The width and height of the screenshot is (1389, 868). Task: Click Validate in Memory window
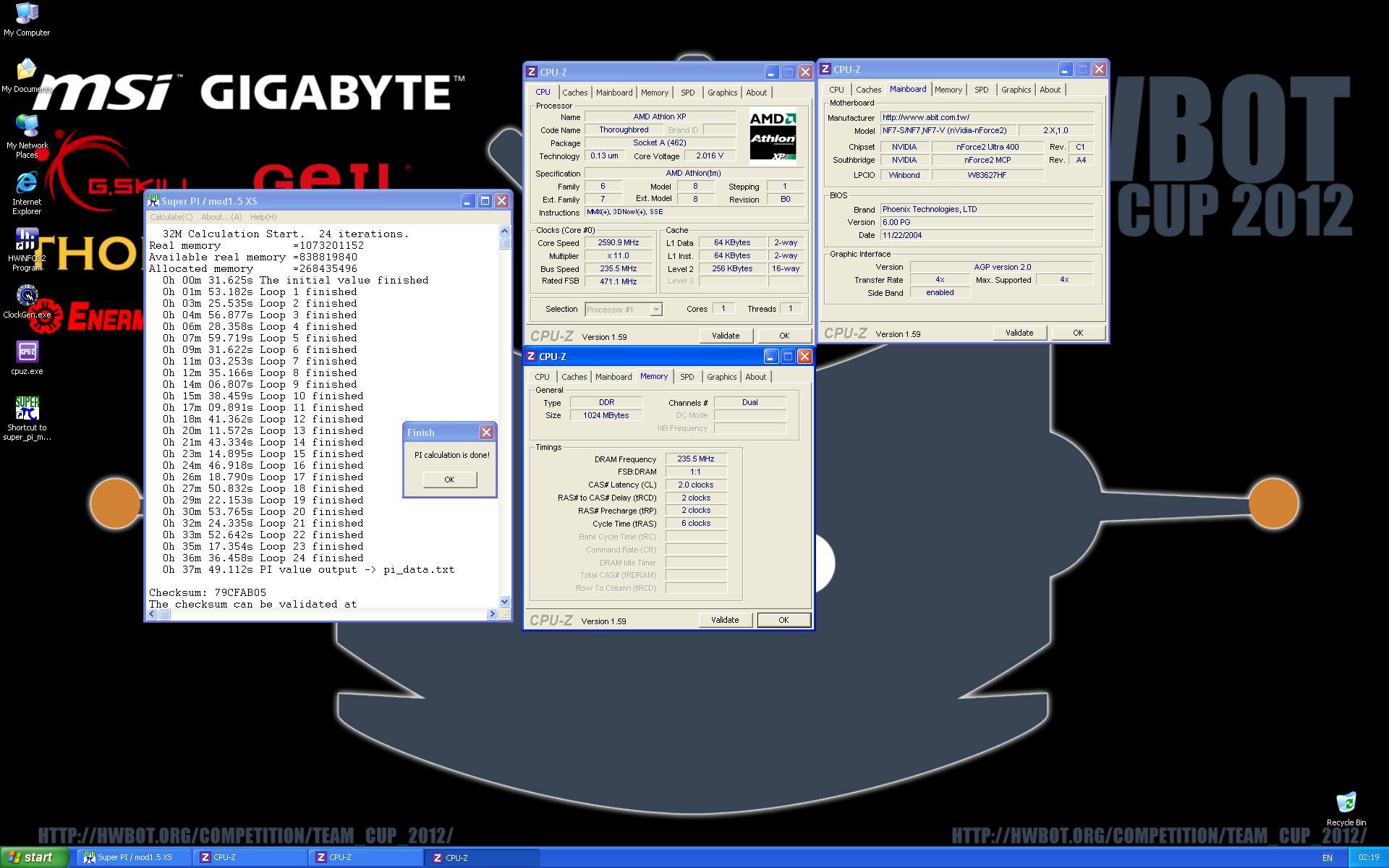[x=725, y=620]
